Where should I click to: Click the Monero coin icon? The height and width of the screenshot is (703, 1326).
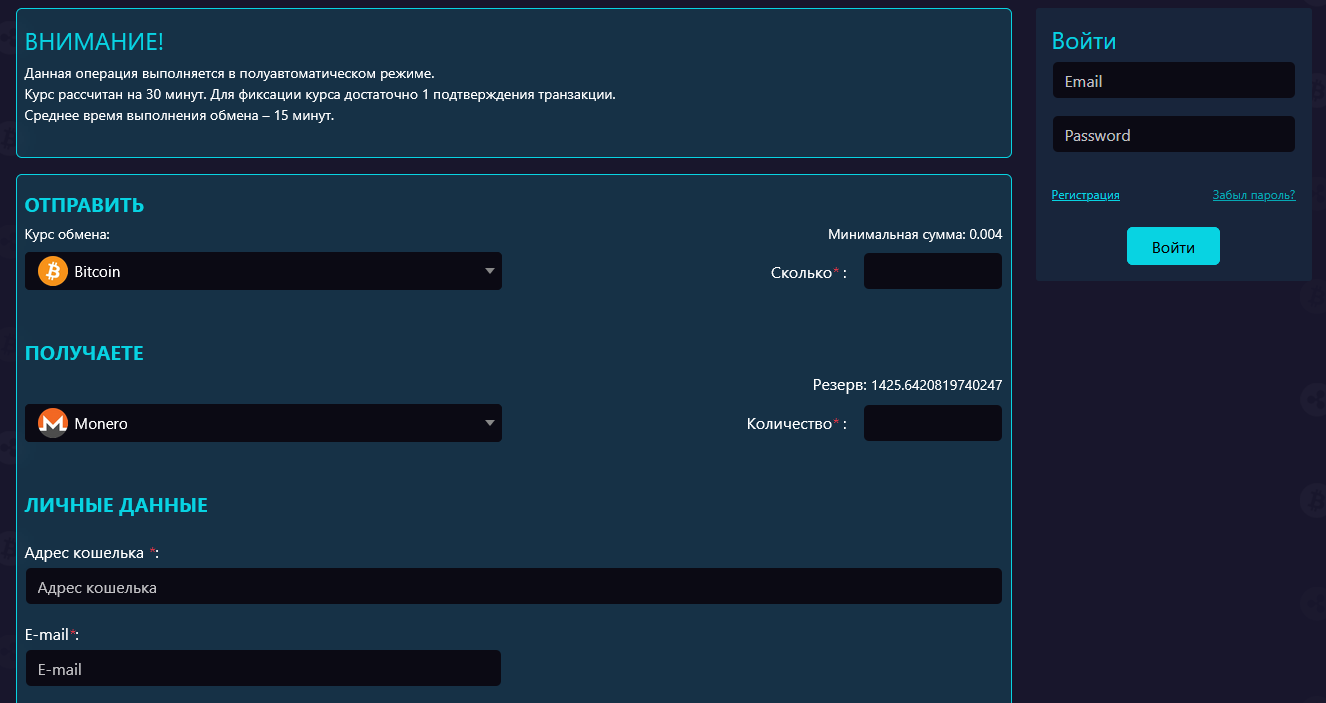tap(53, 423)
